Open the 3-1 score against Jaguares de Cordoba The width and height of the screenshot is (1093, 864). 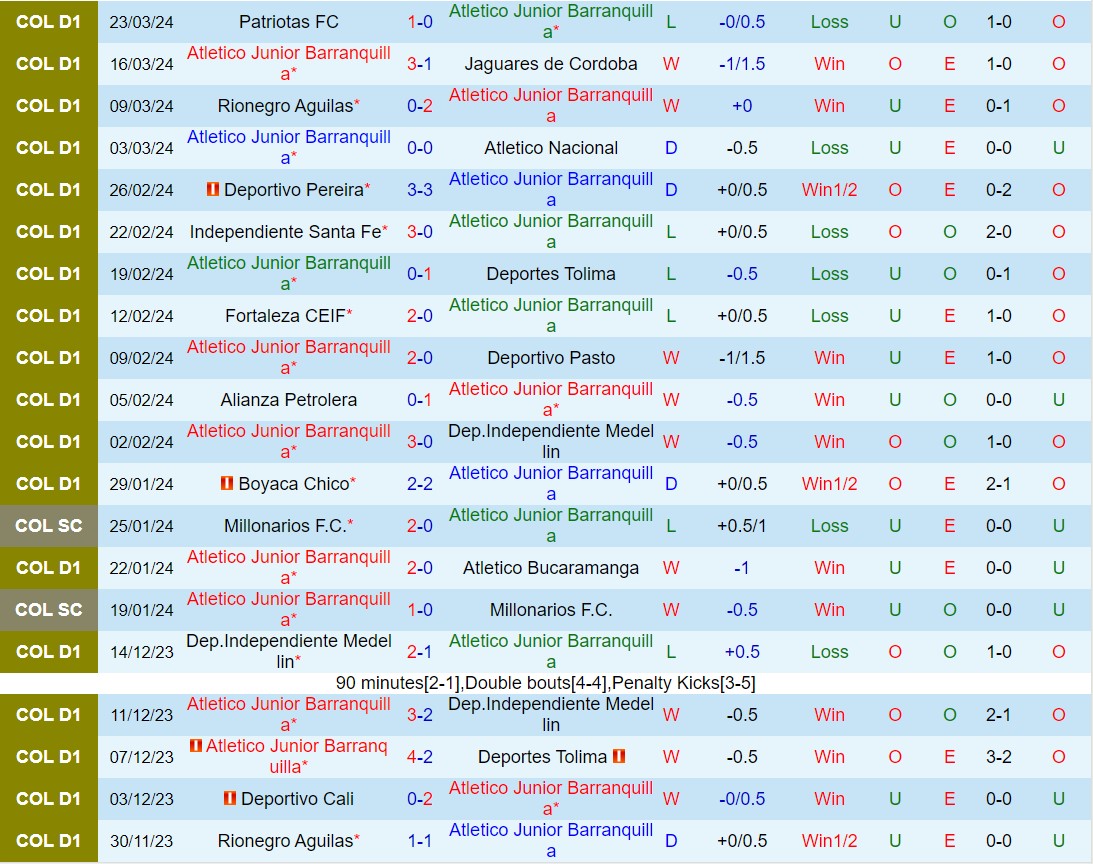point(420,63)
